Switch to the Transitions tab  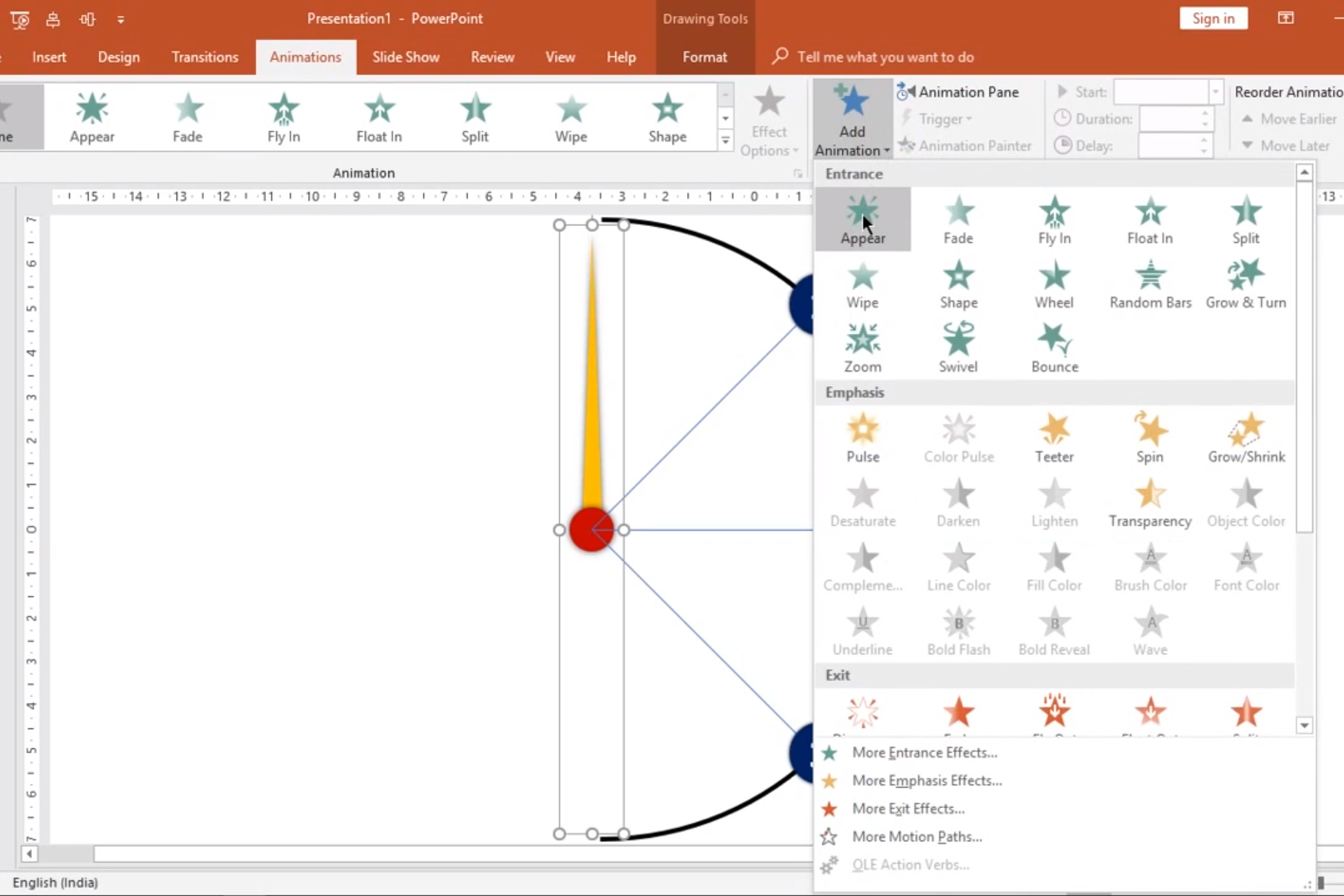coord(204,57)
